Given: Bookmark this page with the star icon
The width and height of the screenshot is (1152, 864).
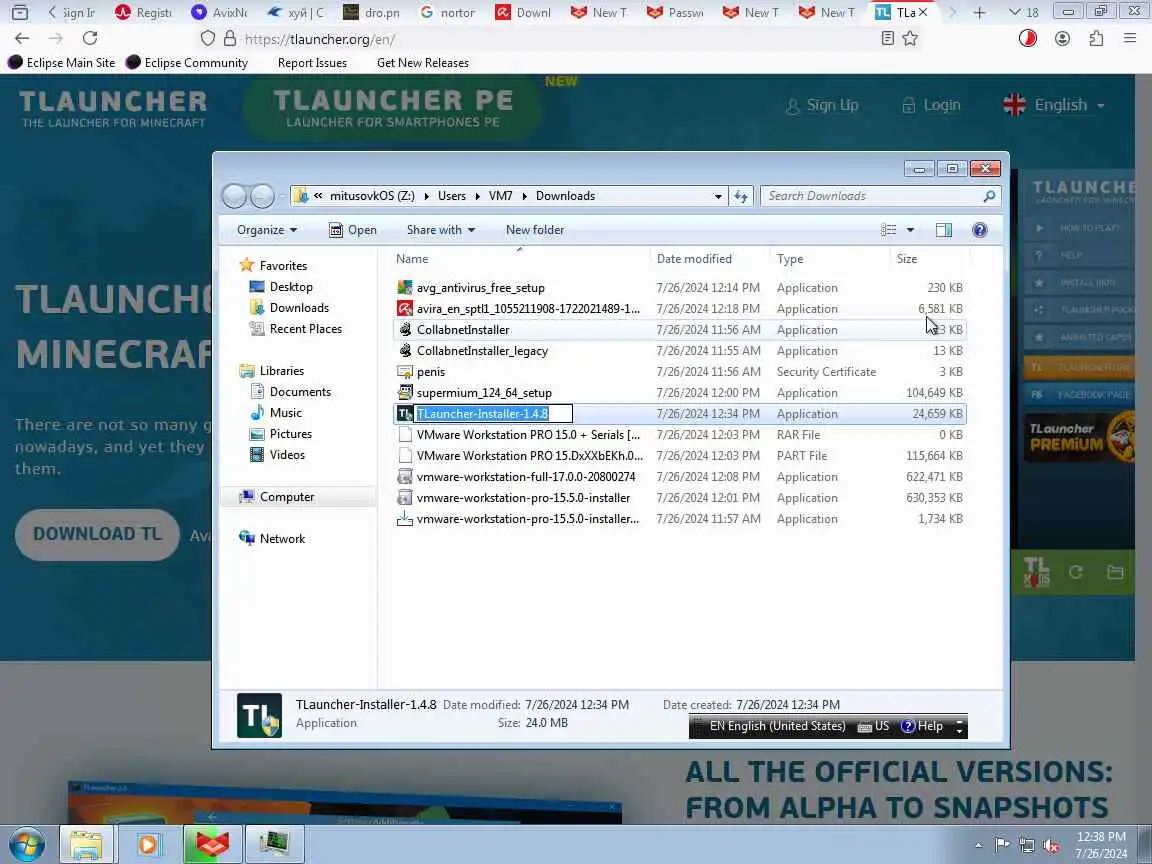Looking at the screenshot, I should 910,38.
